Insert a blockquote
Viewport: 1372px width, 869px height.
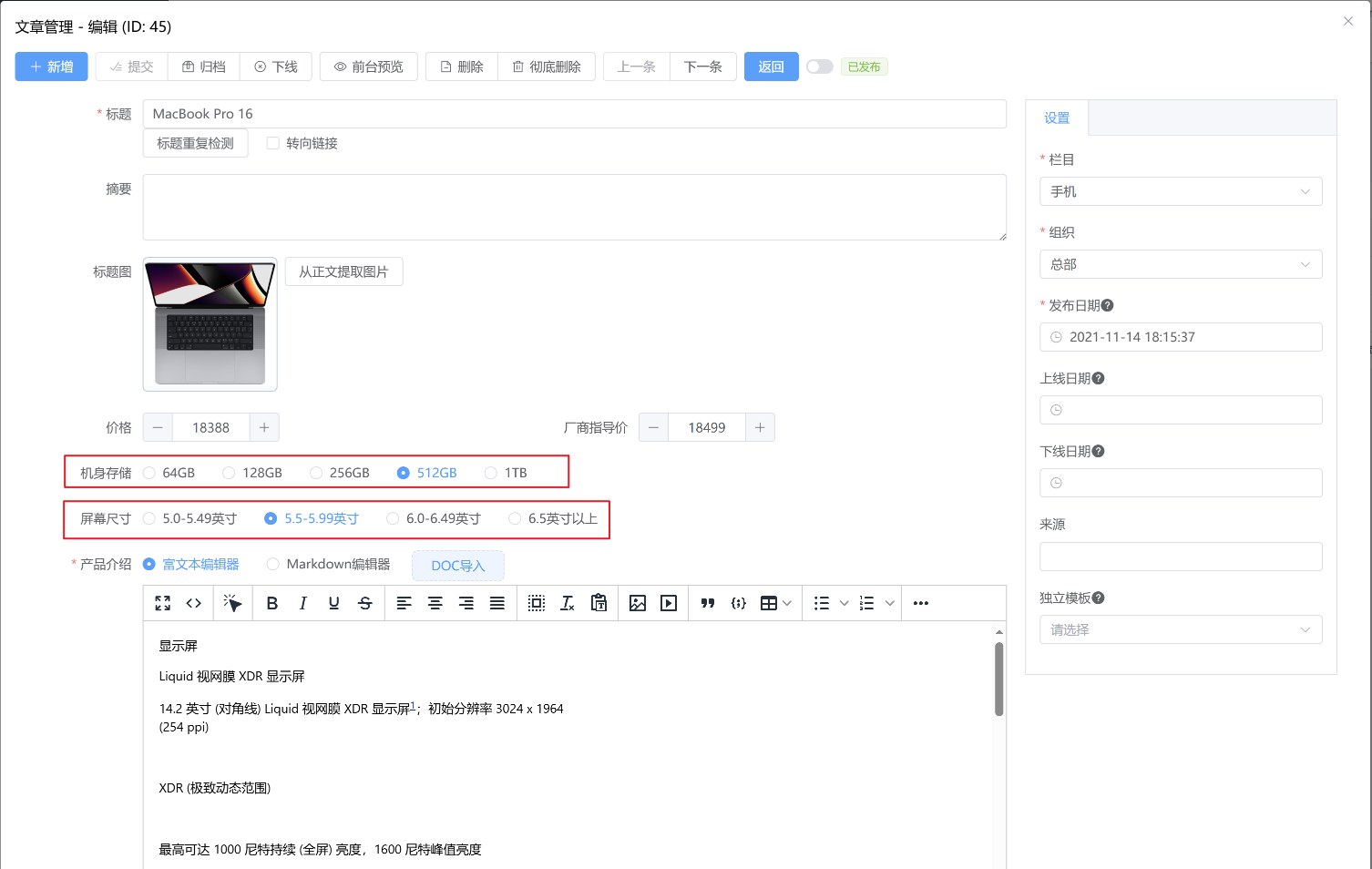point(708,603)
